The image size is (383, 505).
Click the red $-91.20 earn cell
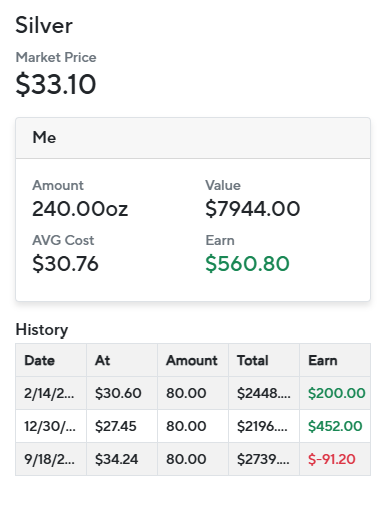coord(332,459)
